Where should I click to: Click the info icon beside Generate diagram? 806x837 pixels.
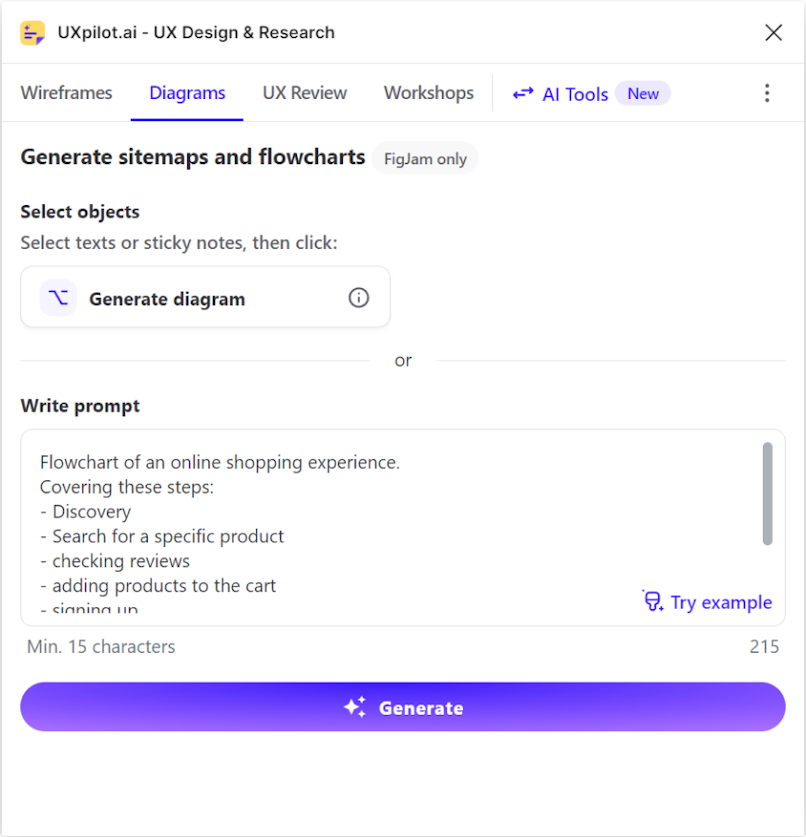pyautogui.click(x=359, y=298)
